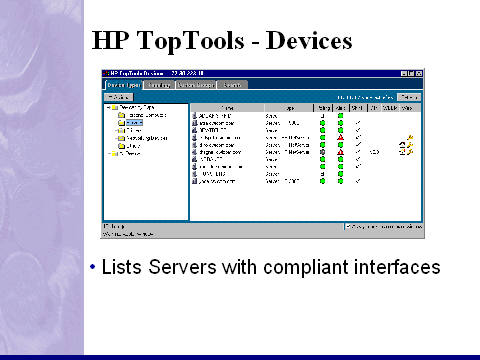Viewport: 480px width, 360px height.
Task: Expand the third child folder in the tree
Action: pyautogui.click(x=116, y=130)
